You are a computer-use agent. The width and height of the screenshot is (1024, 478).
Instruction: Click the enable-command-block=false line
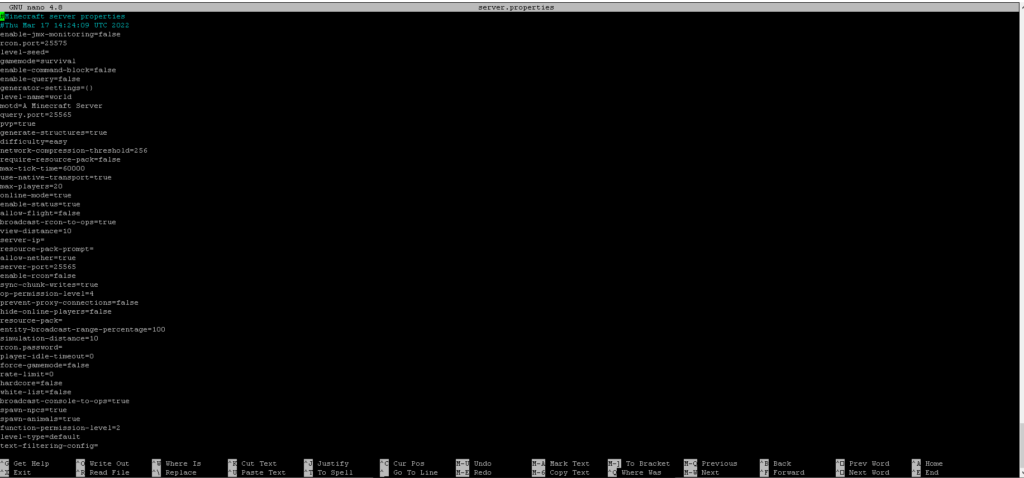point(58,70)
